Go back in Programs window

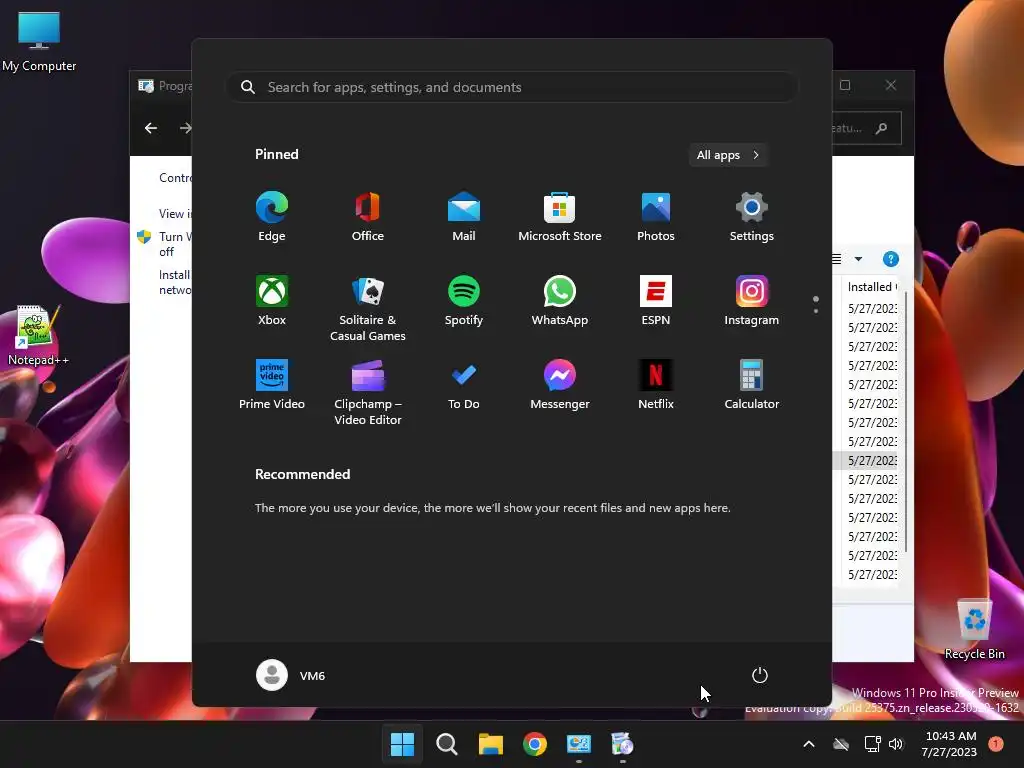coord(151,128)
